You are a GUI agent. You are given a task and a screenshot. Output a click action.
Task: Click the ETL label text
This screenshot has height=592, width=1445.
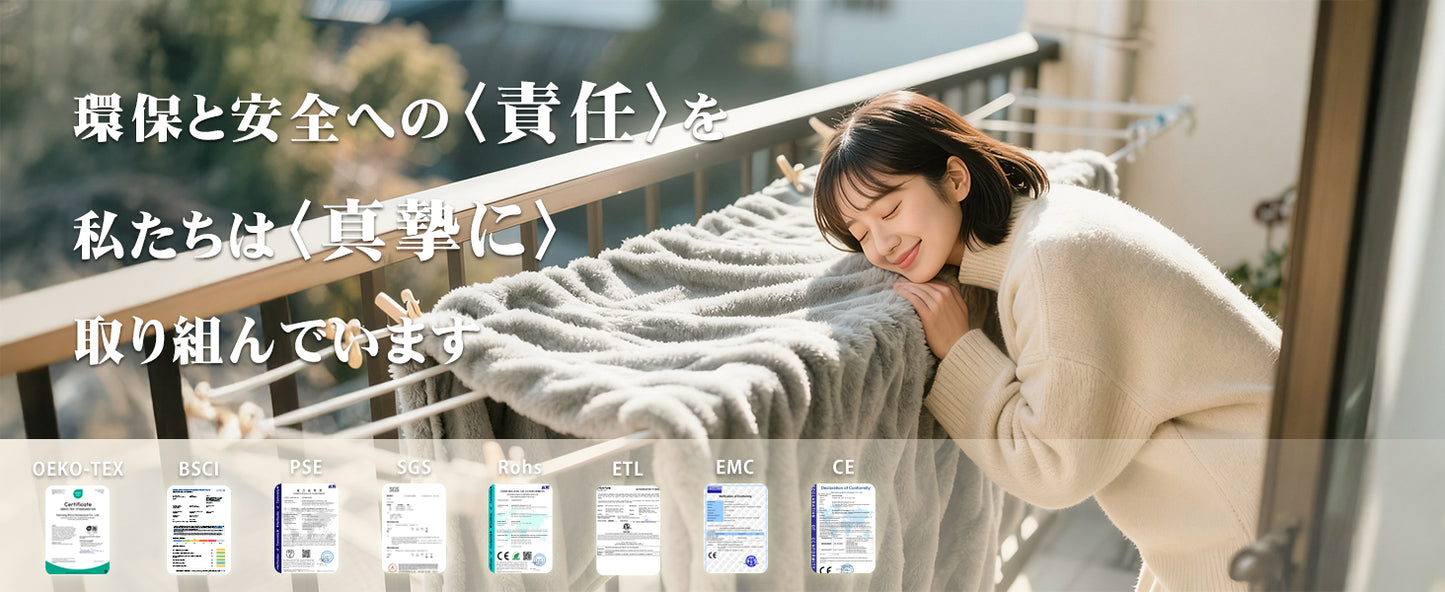627,467
